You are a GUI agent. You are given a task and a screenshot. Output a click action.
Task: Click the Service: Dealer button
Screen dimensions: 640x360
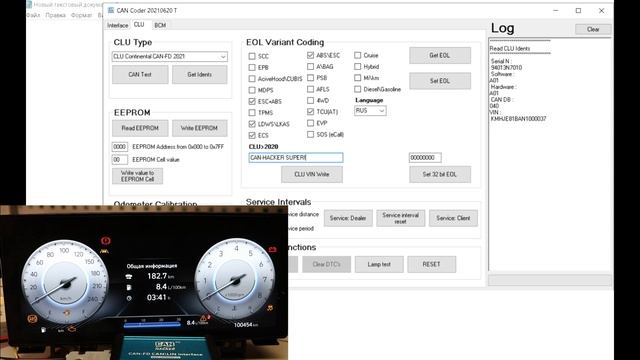click(348, 218)
